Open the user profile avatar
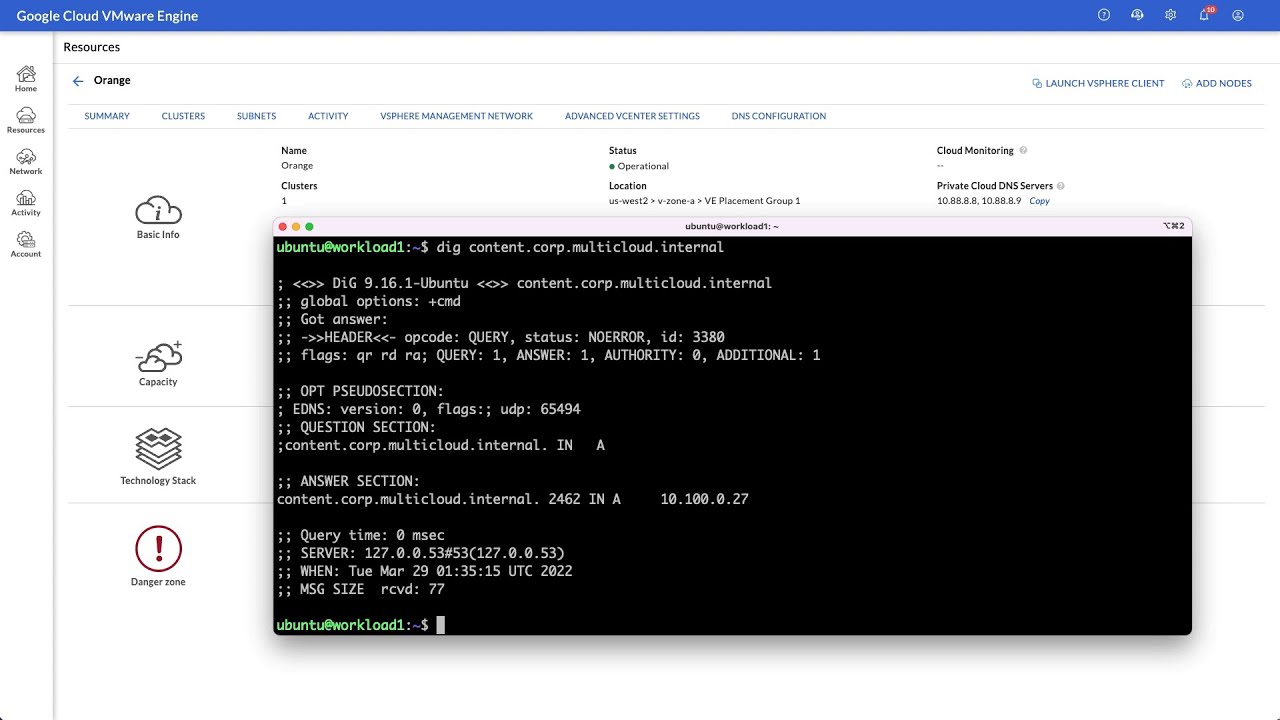This screenshot has width=1280, height=720. [x=1238, y=14]
